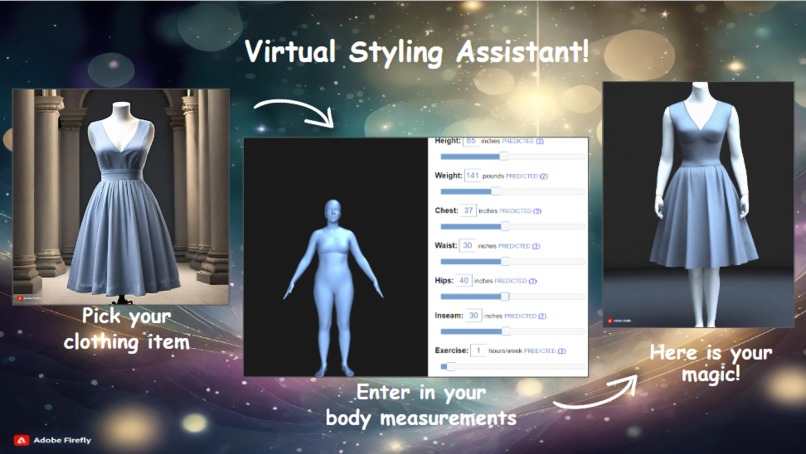Click the Inseam input field
Image resolution: width=806 pixels, height=454 pixels.
pos(473,315)
